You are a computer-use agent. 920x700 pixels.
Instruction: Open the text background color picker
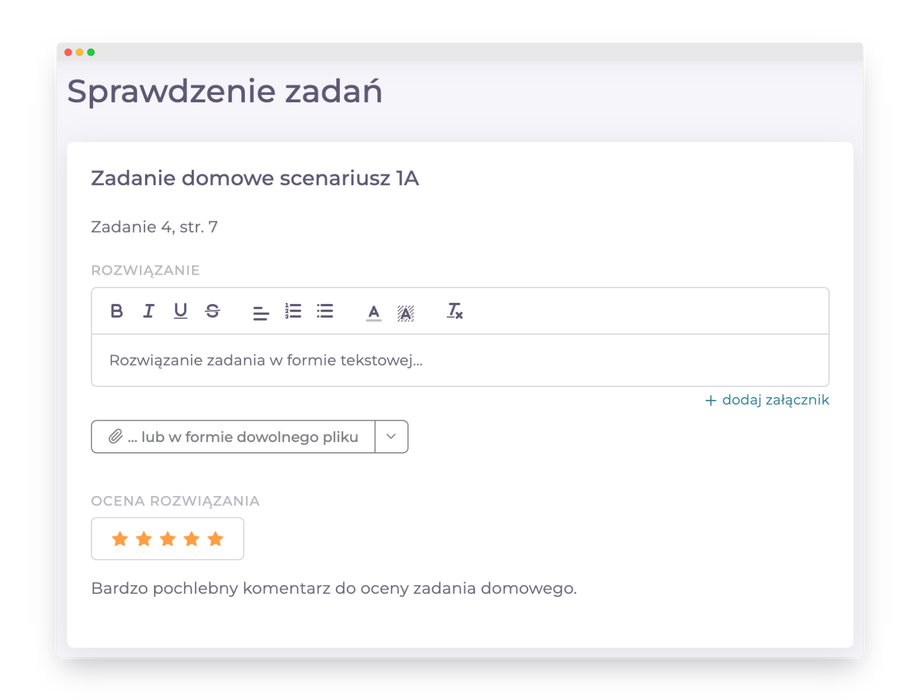[405, 312]
